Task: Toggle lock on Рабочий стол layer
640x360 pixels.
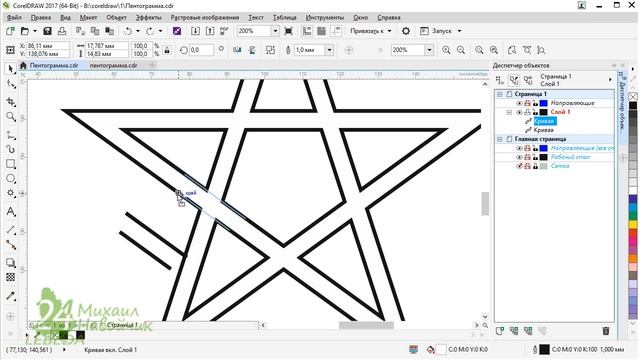Action: pos(535,157)
